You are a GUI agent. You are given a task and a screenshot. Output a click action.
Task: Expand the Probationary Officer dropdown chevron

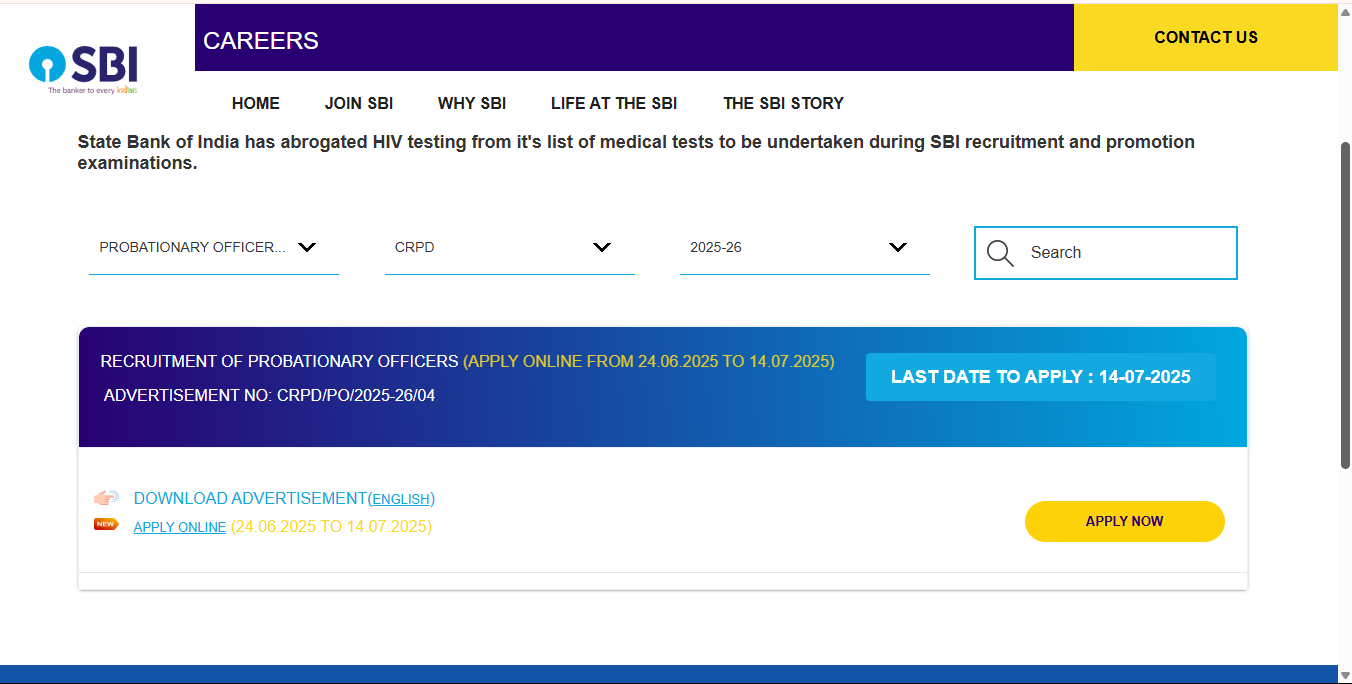click(307, 247)
